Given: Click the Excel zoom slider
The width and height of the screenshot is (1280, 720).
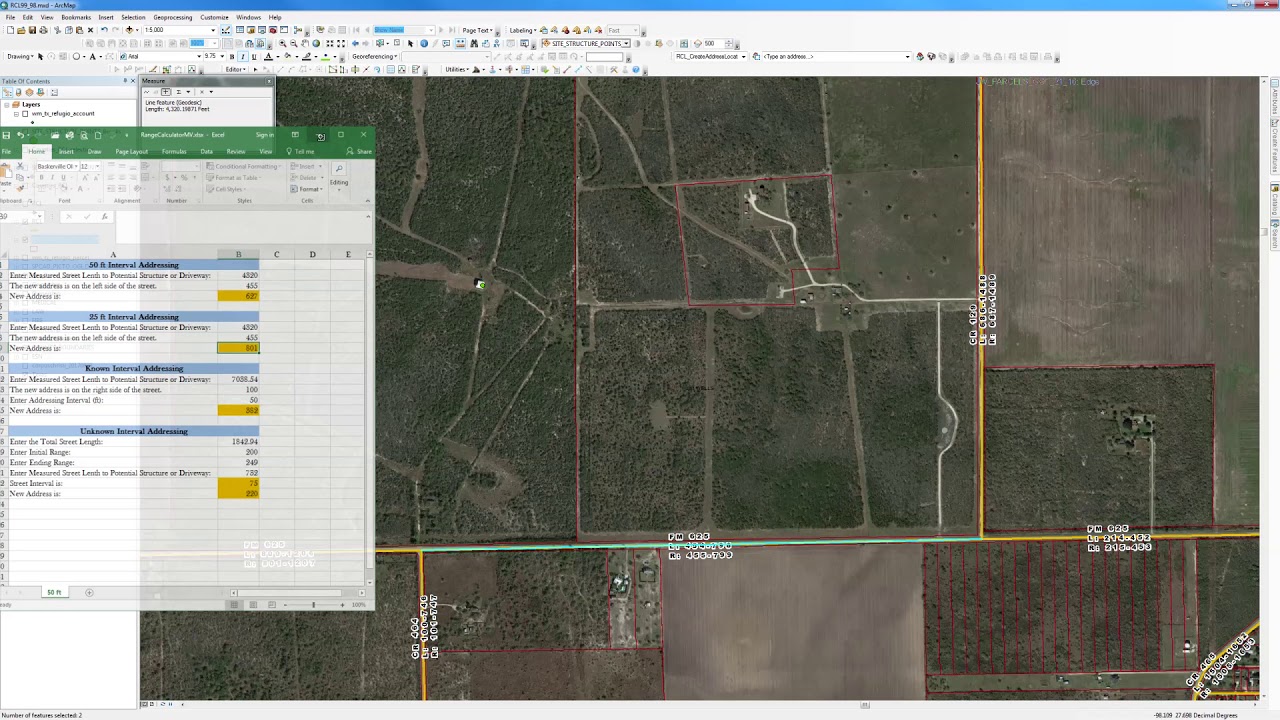Looking at the screenshot, I should [x=313, y=604].
